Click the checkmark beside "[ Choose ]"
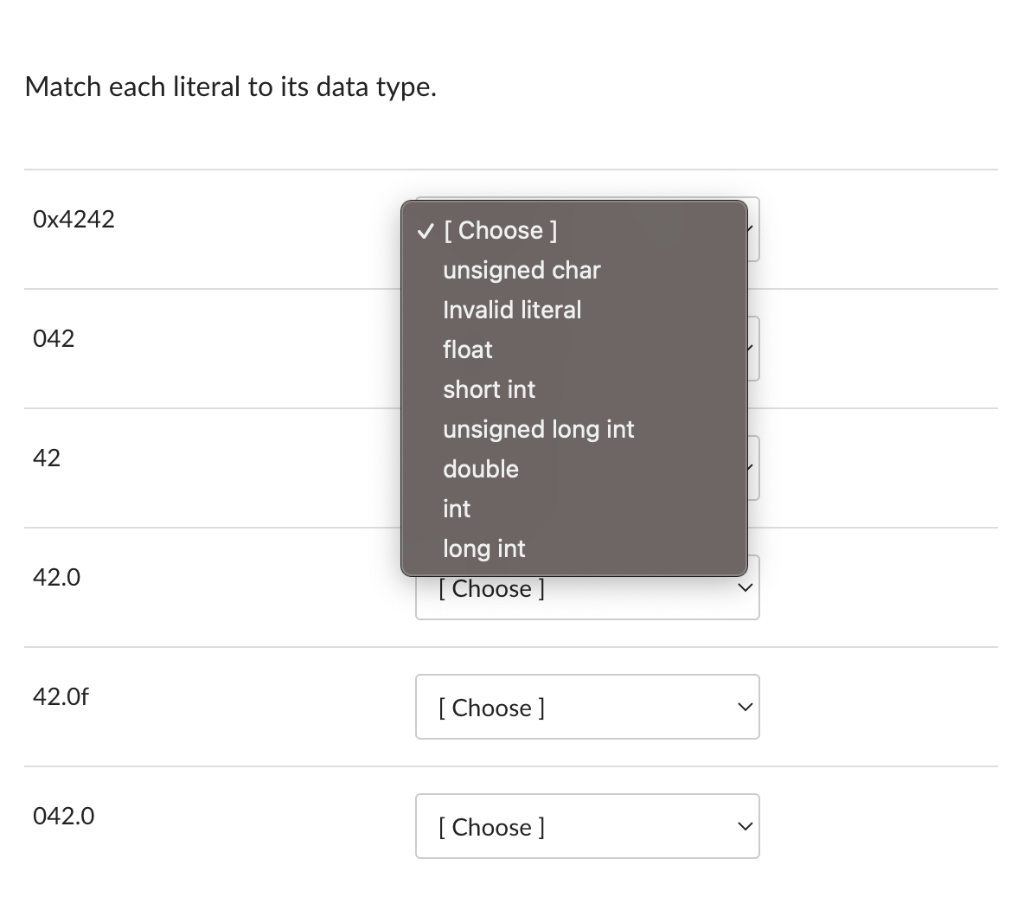 click(x=424, y=230)
